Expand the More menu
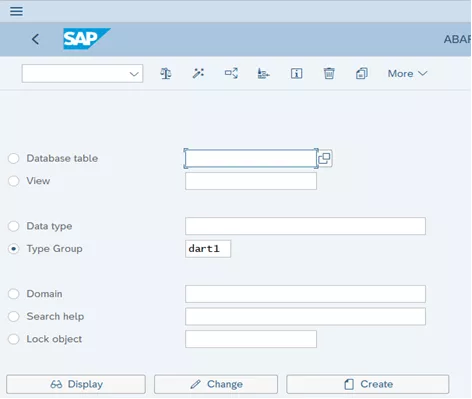The image size is (472, 399). [x=407, y=73]
